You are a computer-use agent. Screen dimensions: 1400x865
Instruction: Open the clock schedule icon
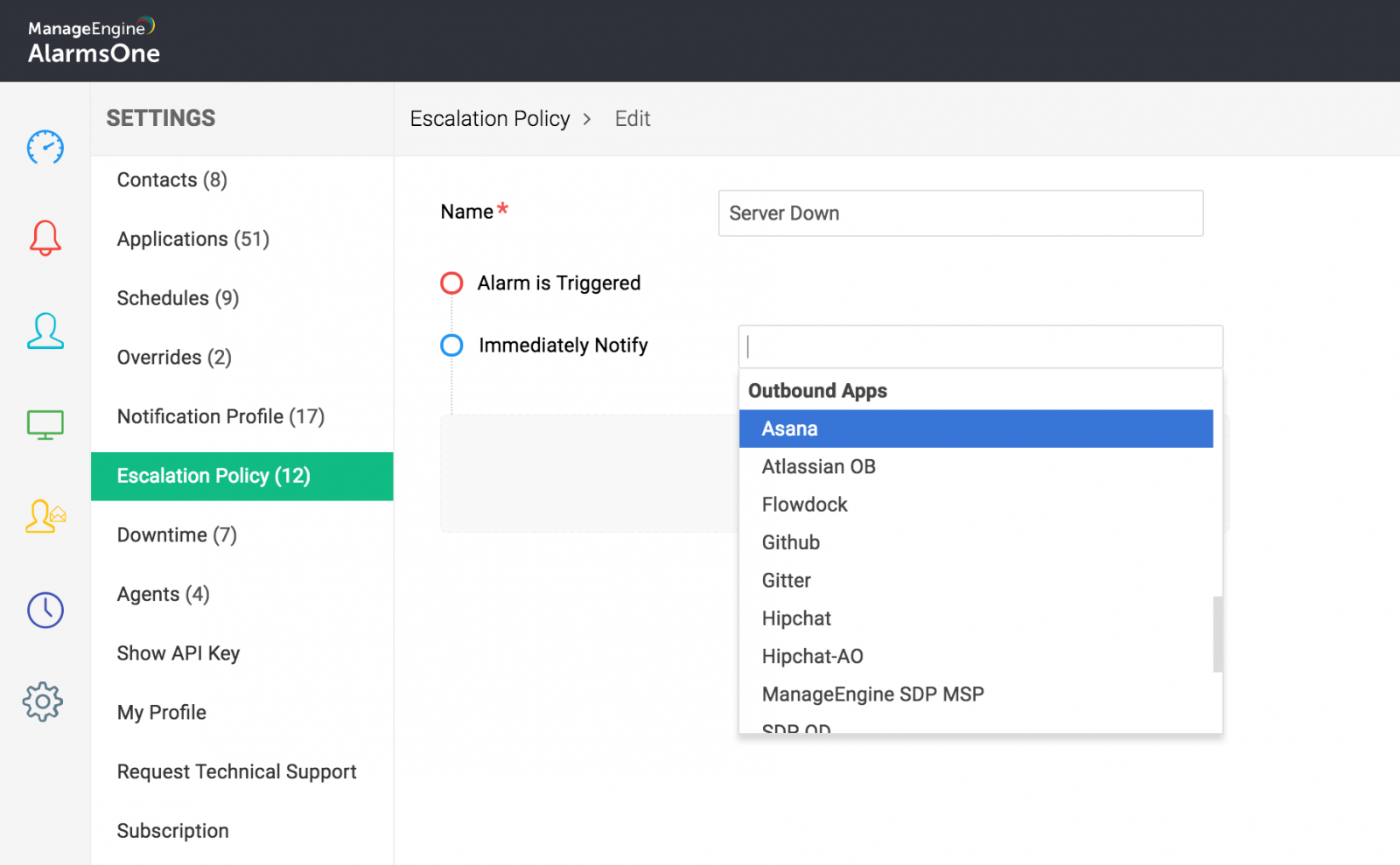click(x=45, y=610)
